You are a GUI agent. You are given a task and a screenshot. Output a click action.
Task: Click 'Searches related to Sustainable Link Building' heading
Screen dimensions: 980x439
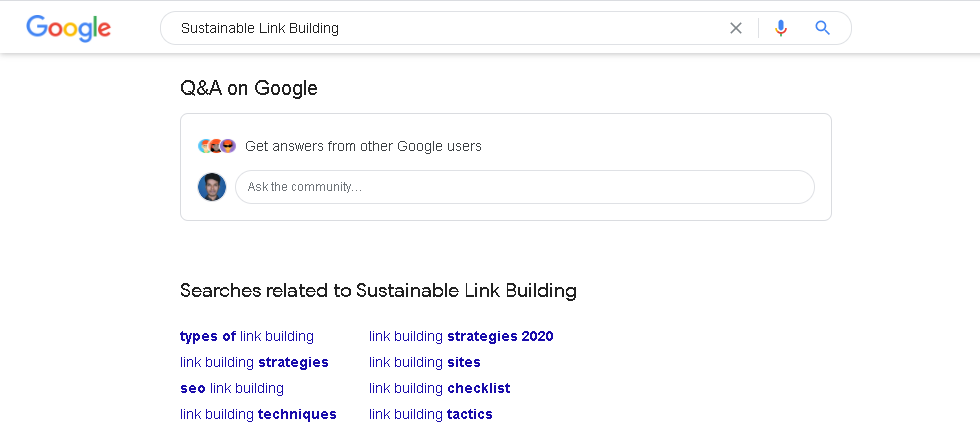378,291
